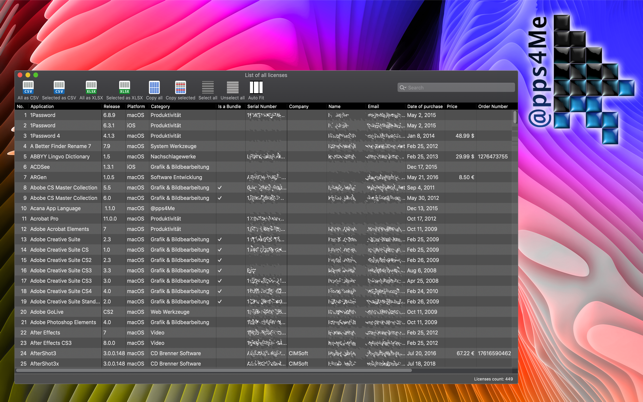
Task: Sort by the Platform column header
Action: point(137,106)
